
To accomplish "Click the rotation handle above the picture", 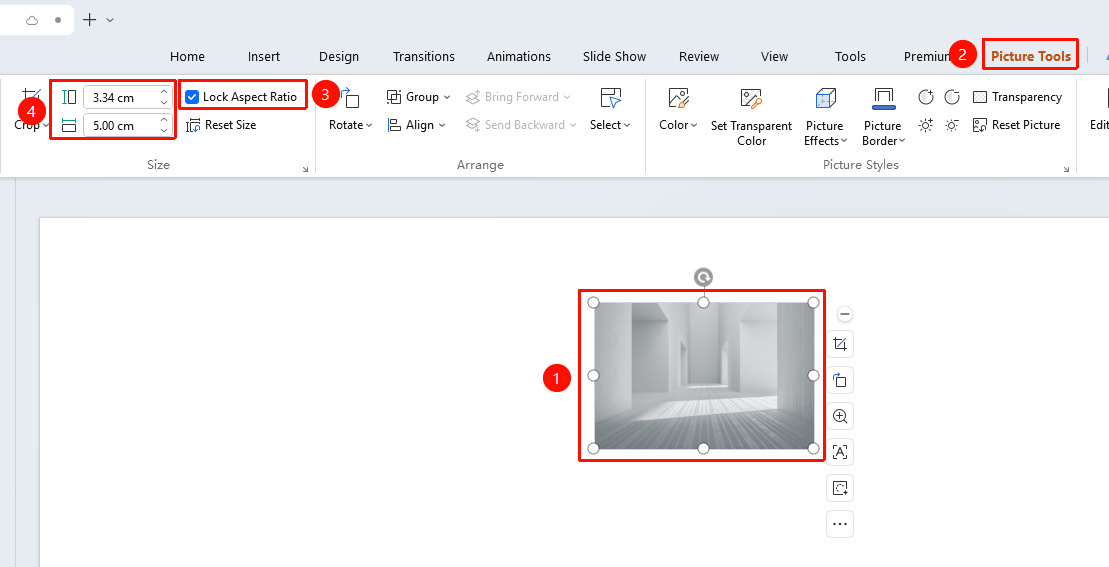I will (x=703, y=277).
